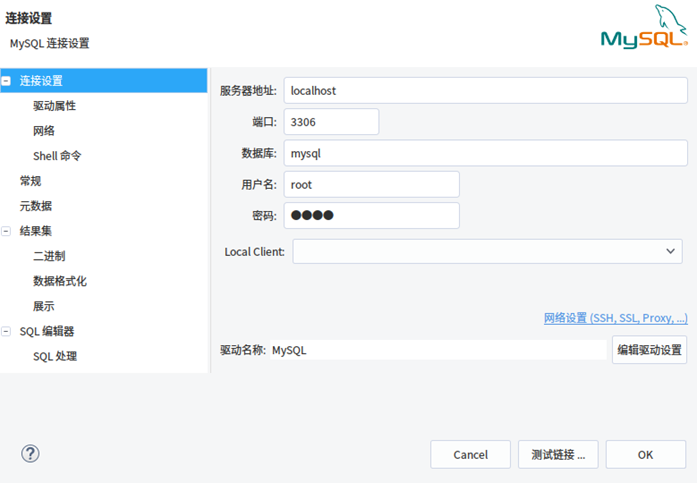Viewport: 697px width, 483px height.
Task: Focus the 服务器地址 field containing localhost
Action: [485, 91]
